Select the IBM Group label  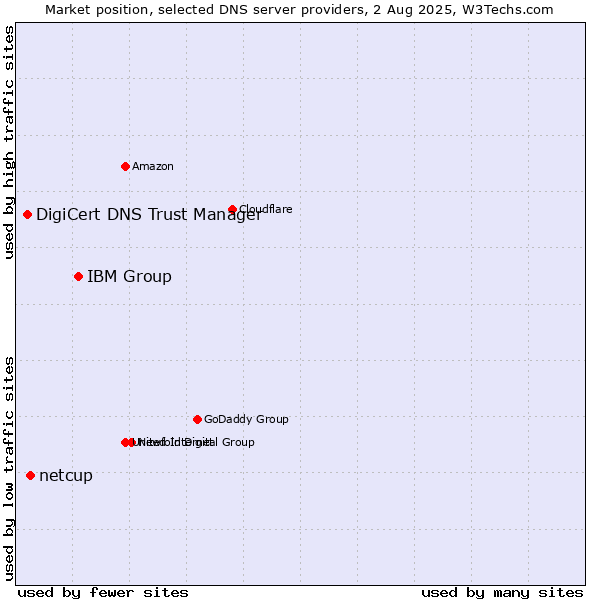pyautogui.click(x=129, y=277)
